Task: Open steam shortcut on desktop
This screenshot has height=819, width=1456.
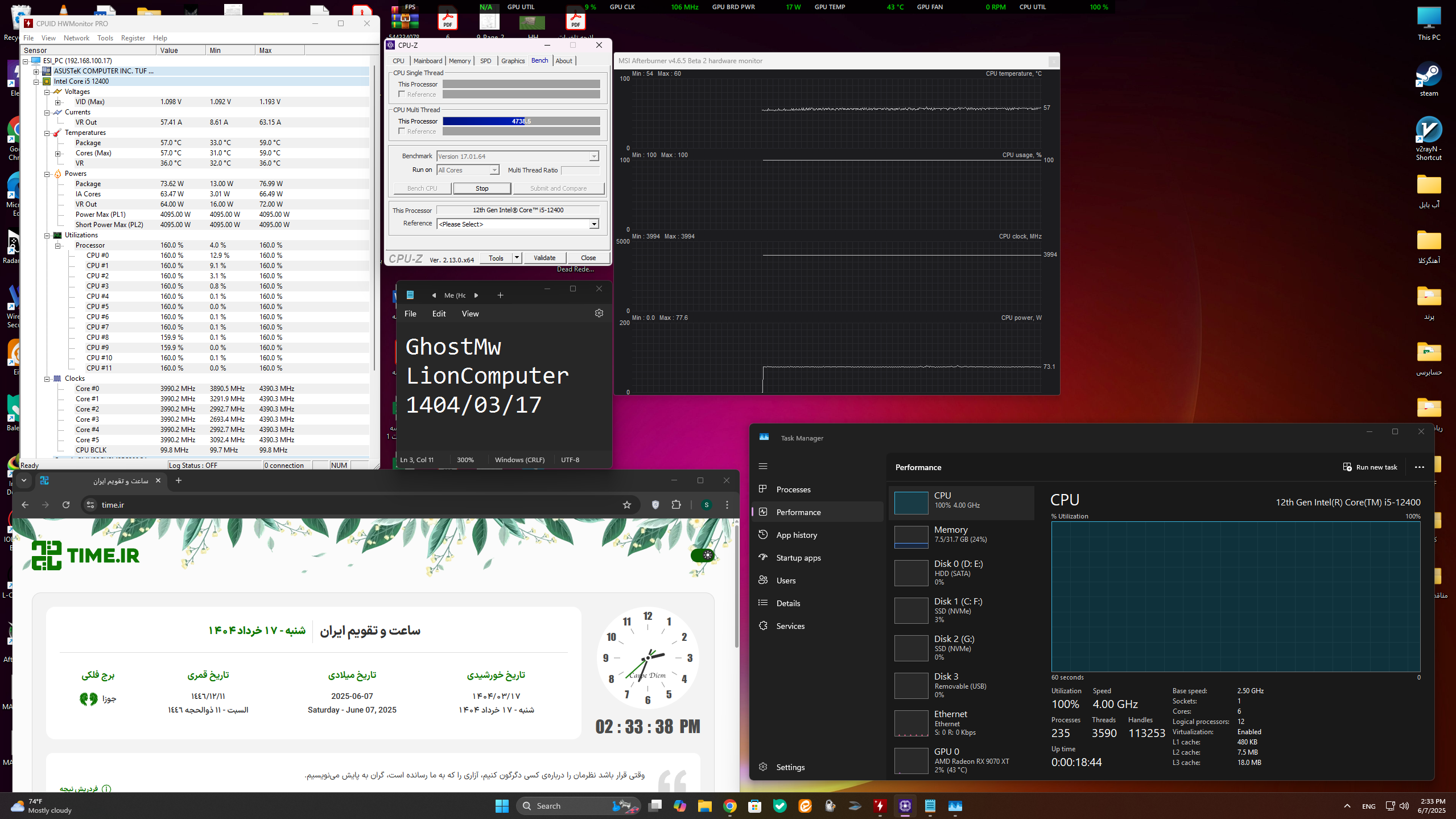Action: point(1429,79)
